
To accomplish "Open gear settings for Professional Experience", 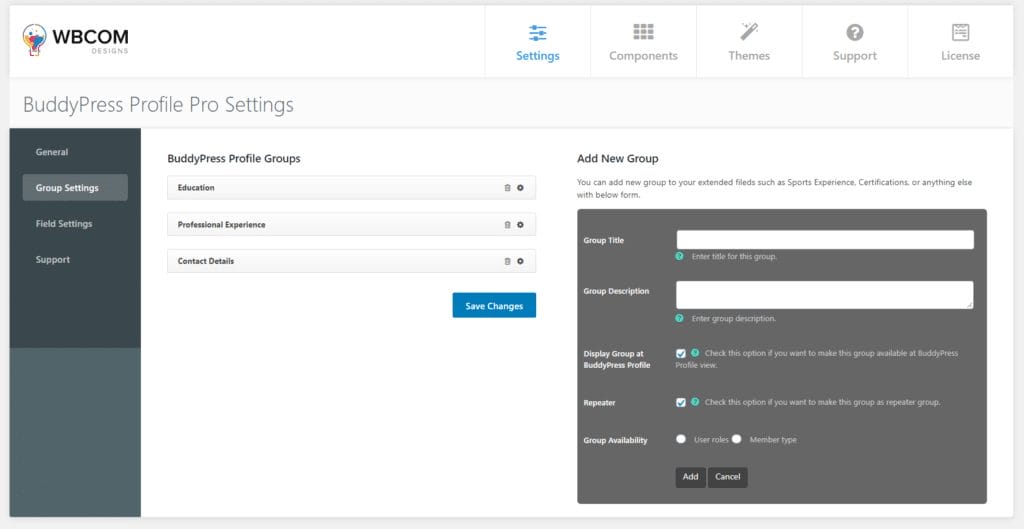I will (520, 225).
